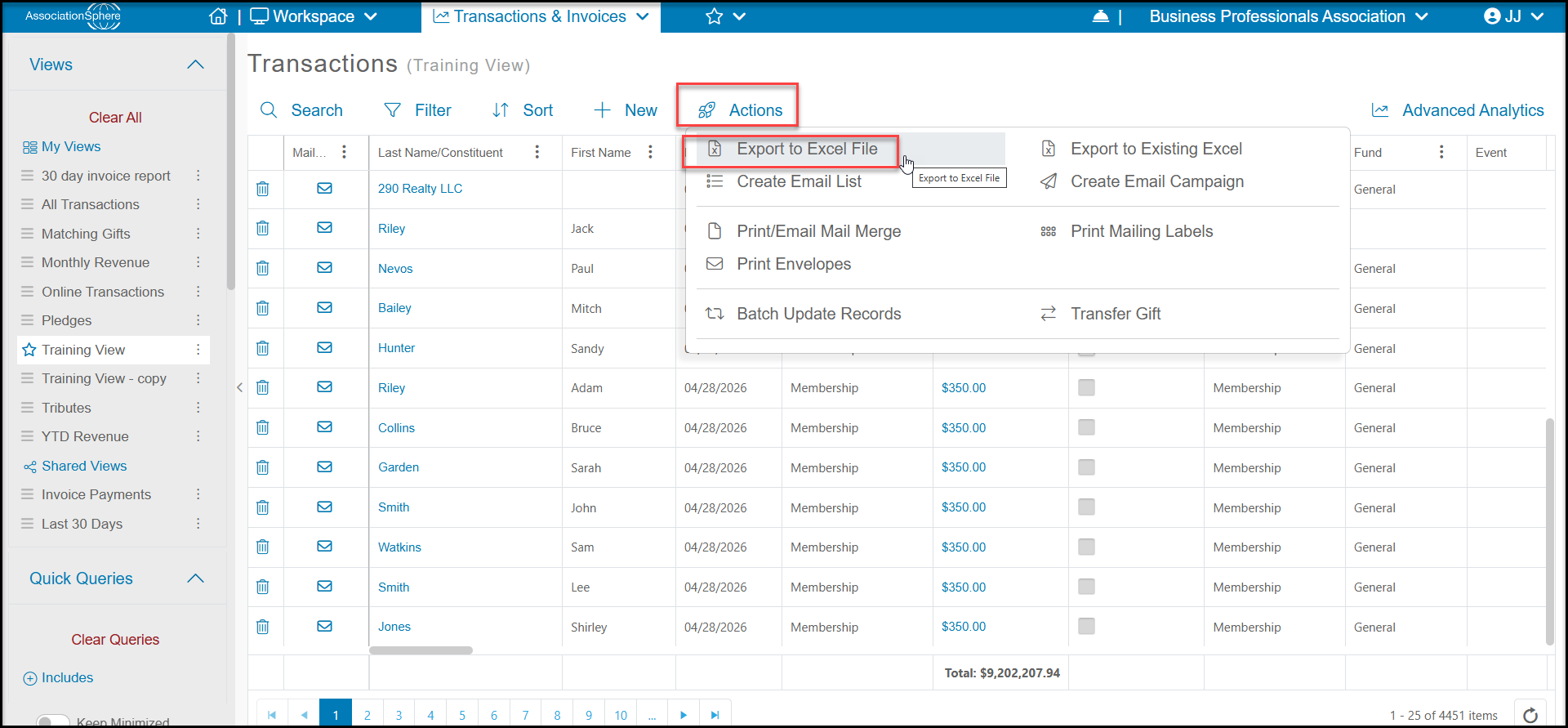Open the JJ user menu
The height and width of the screenshot is (728, 1568).
pyautogui.click(x=1513, y=16)
